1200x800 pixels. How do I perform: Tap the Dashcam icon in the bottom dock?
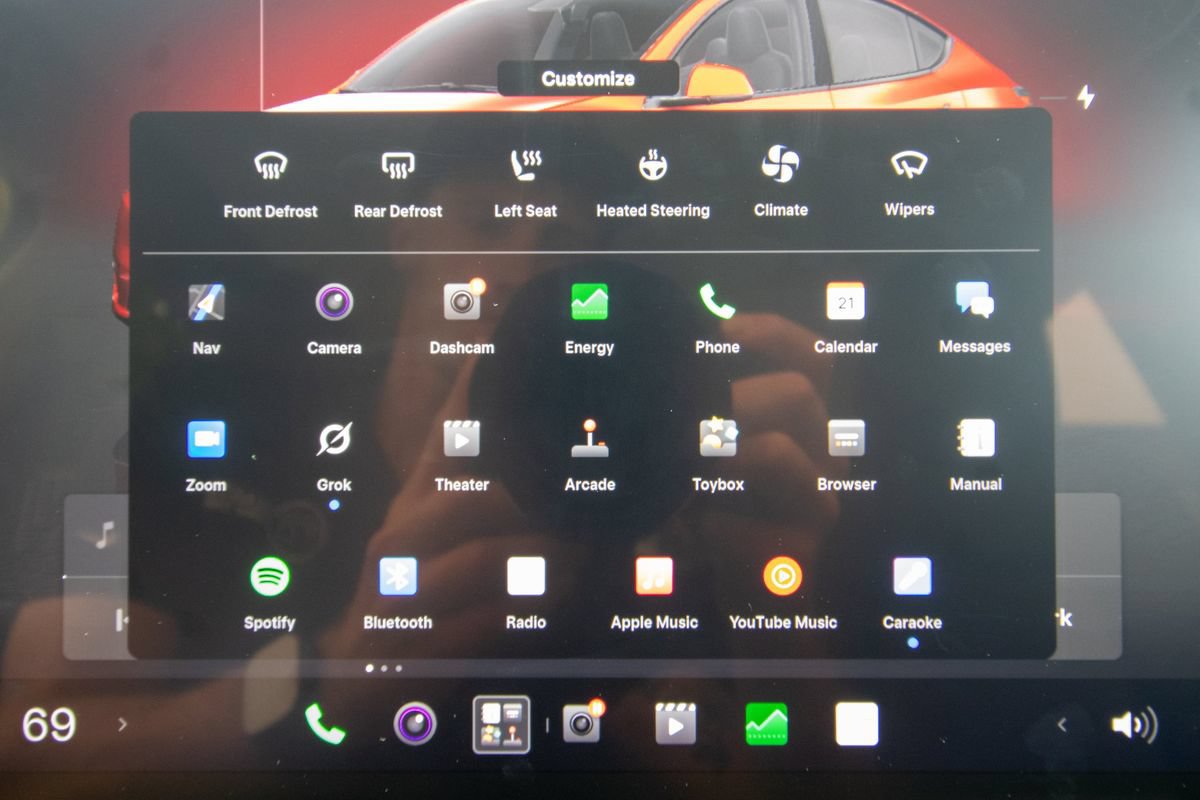pos(583,722)
